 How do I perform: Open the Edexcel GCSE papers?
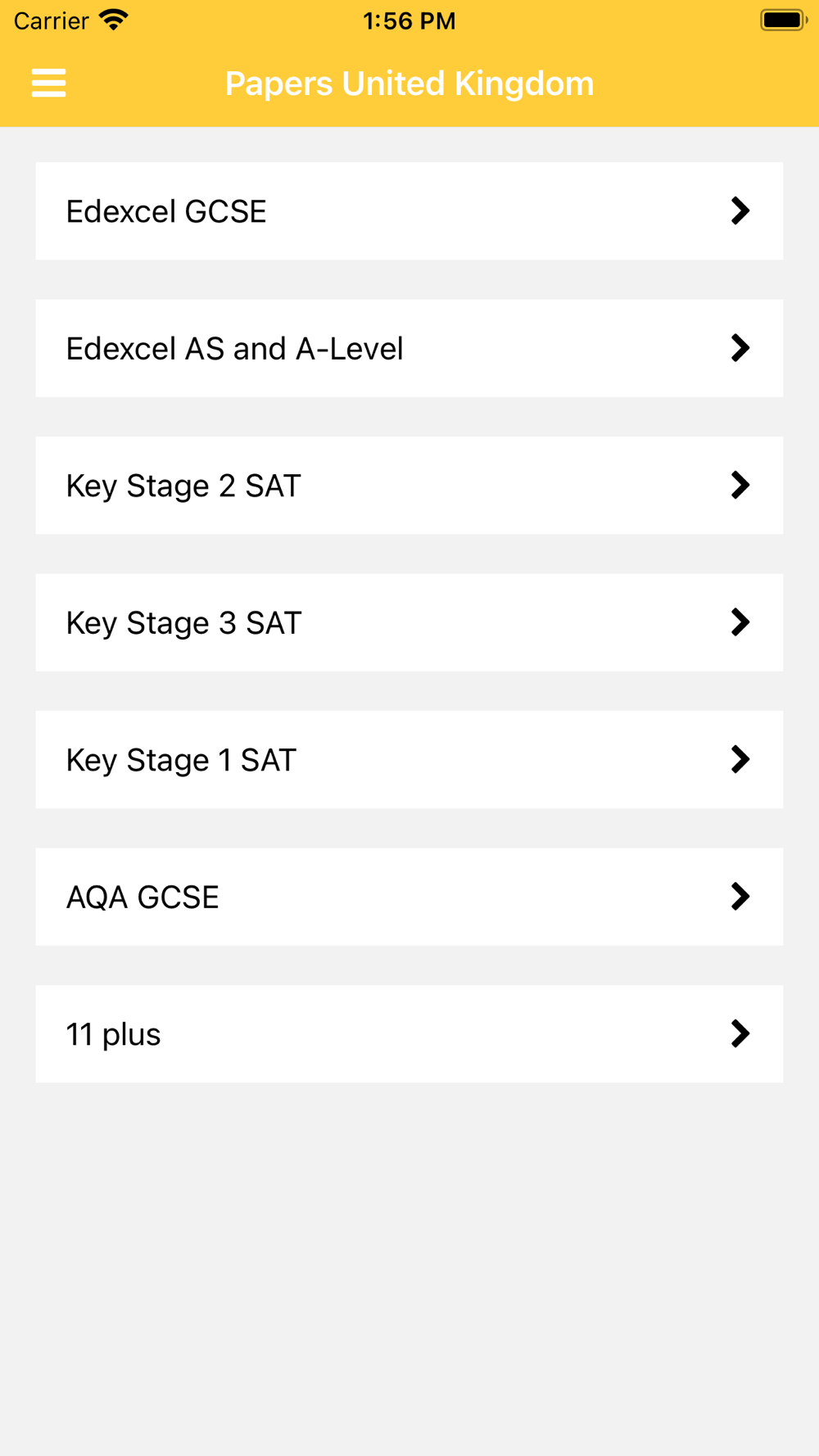coord(166,211)
